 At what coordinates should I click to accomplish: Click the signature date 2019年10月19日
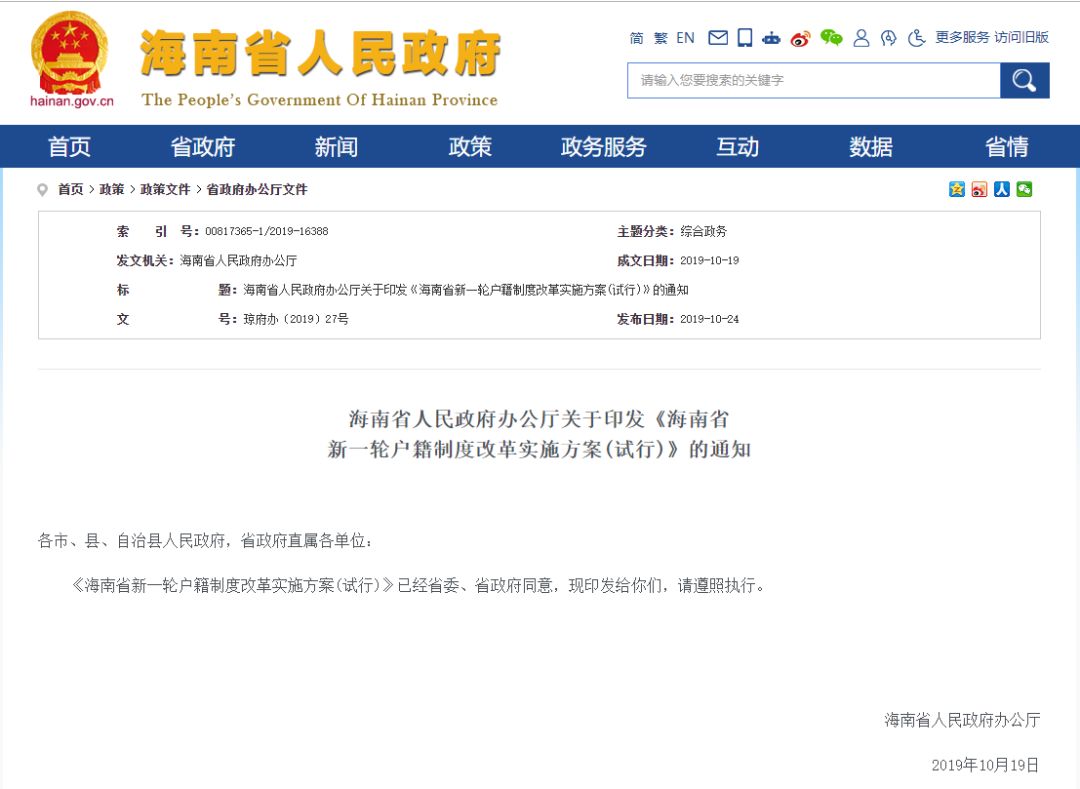point(985,765)
